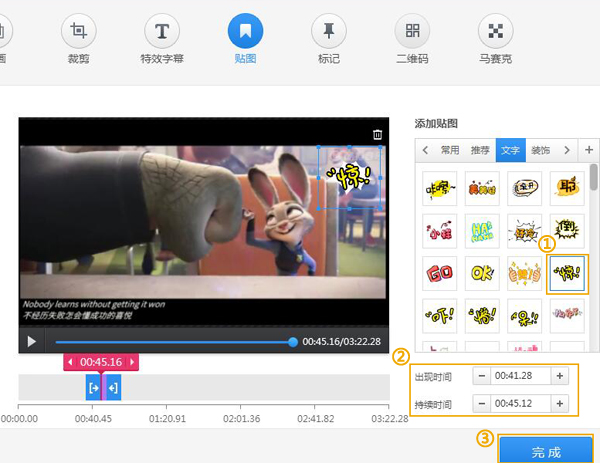Click the video progress slider handle
600x463 pixels.
(x=293, y=342)
